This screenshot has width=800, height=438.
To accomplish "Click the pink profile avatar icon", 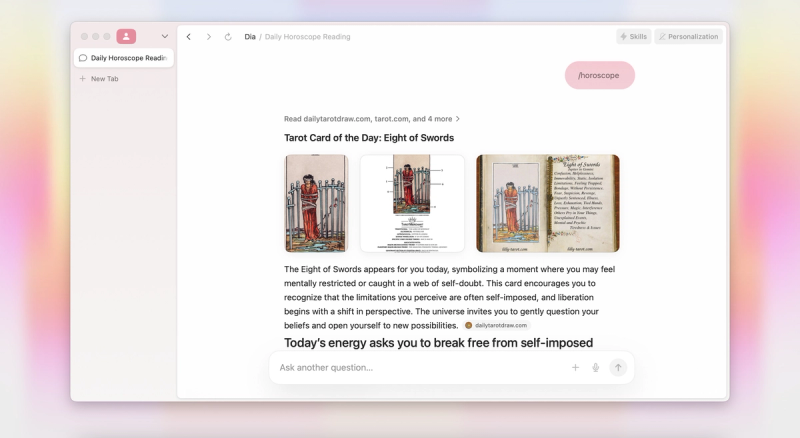I will 126,36.
